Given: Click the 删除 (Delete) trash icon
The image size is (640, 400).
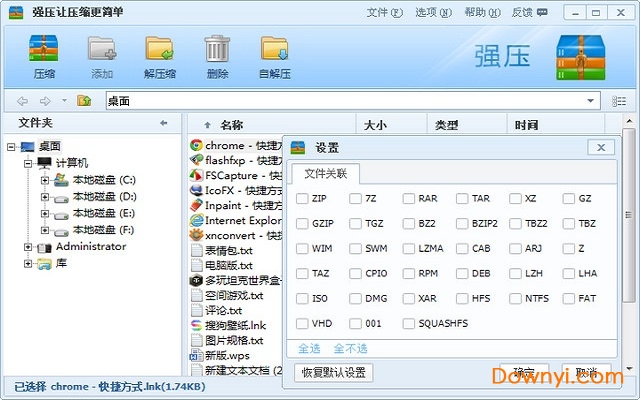Looking at the screenshot, I should (217, 56).
